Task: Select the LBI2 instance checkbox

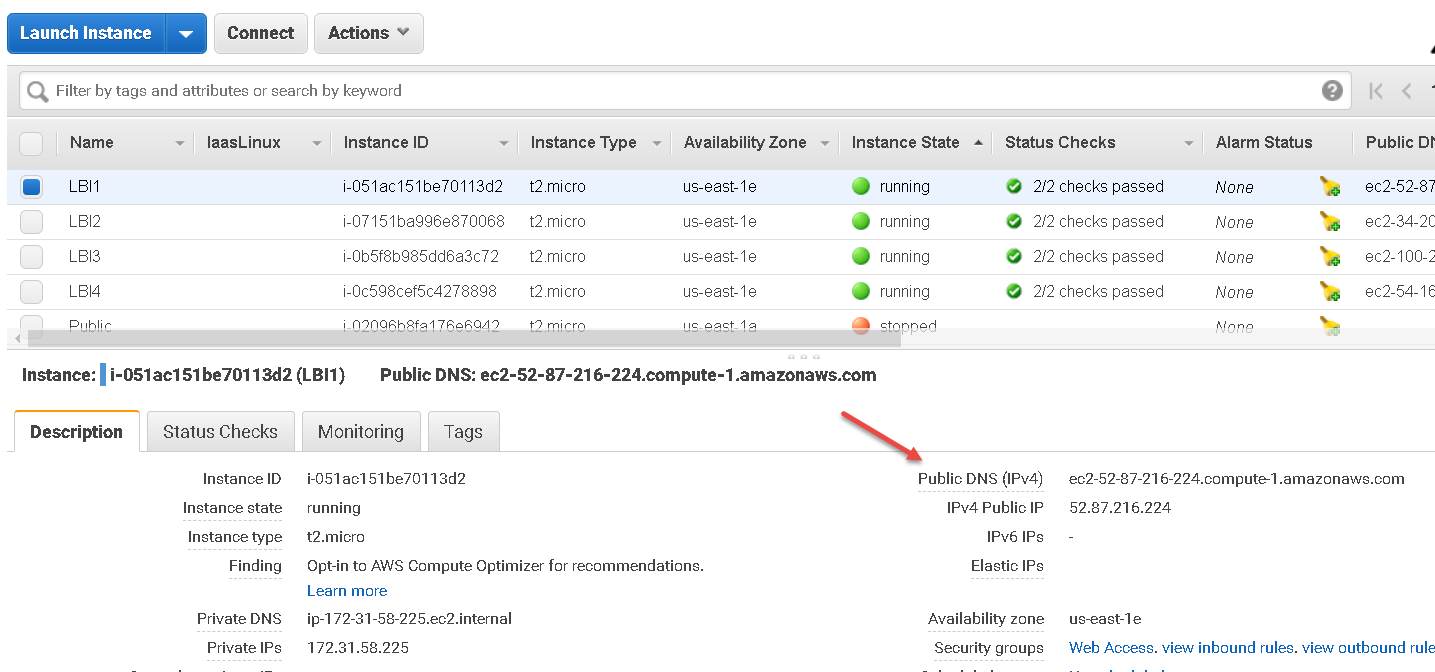Action: pos(31,221)
